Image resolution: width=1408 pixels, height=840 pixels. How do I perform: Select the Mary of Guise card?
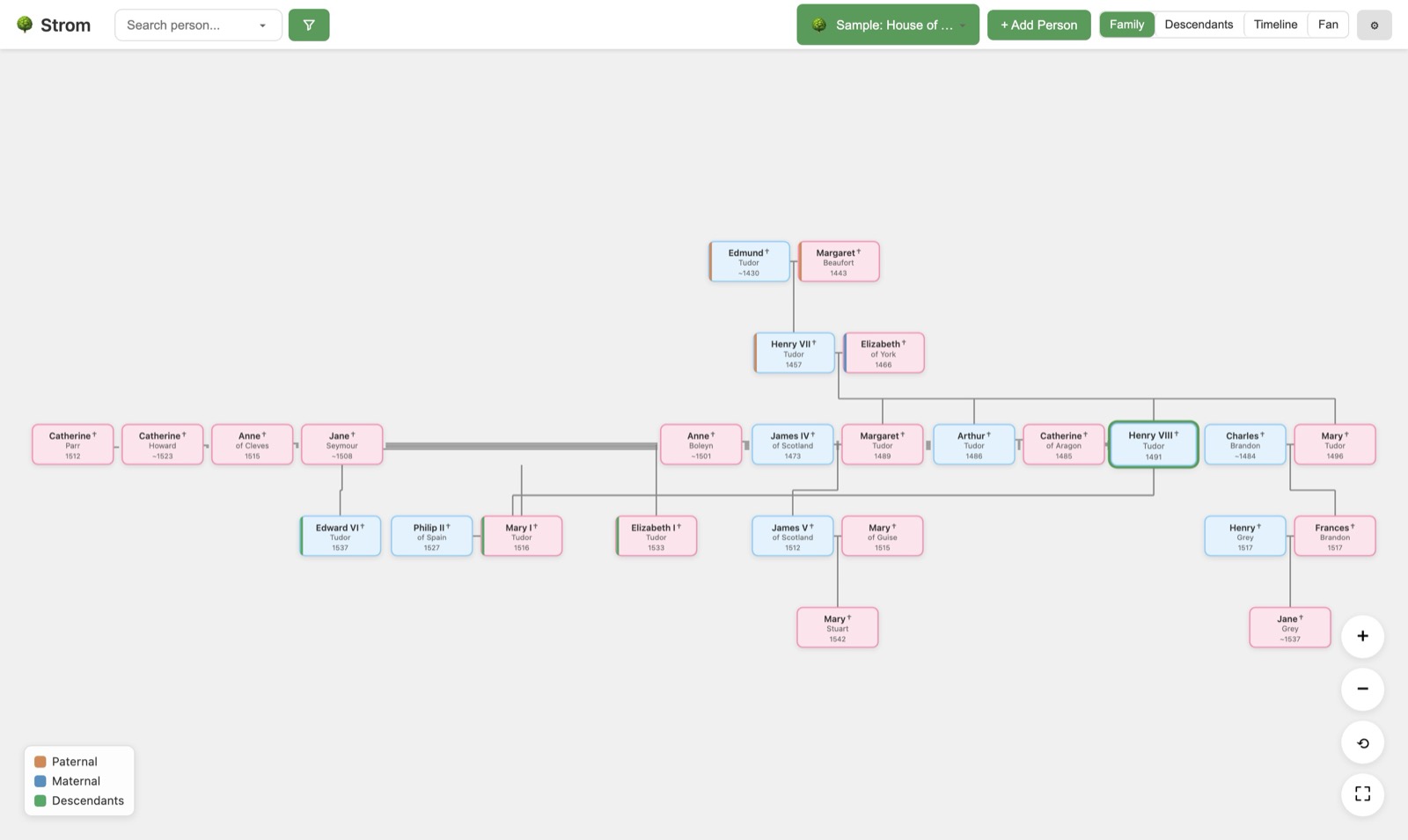point(883,537)
